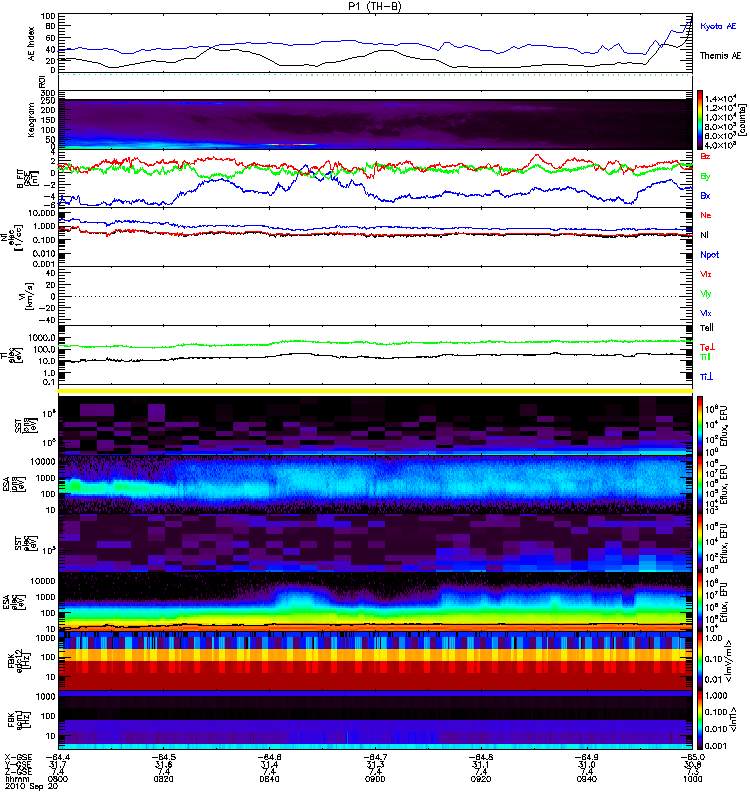Click the green Viy velocity legend
750x800 pixels.
tap(706, 294)
